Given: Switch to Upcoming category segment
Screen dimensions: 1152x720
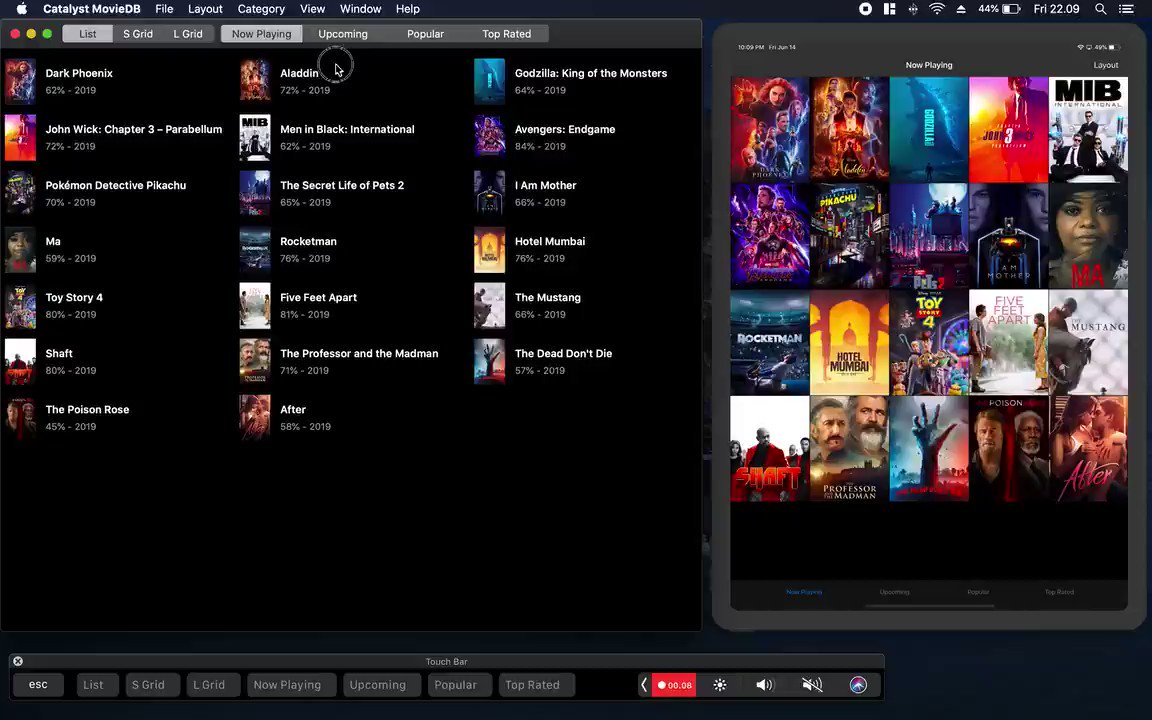Looking at the screenshot, I should [x=343, y=34].
